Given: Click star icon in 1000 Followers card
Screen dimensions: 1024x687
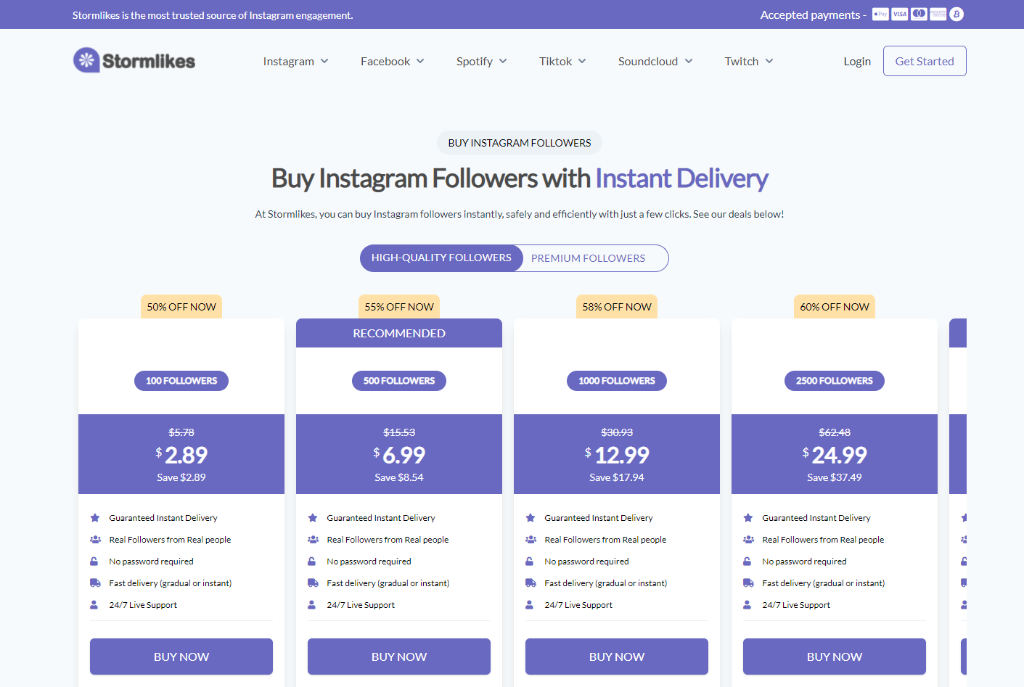Looking at the screenshot, I should 530,518.
